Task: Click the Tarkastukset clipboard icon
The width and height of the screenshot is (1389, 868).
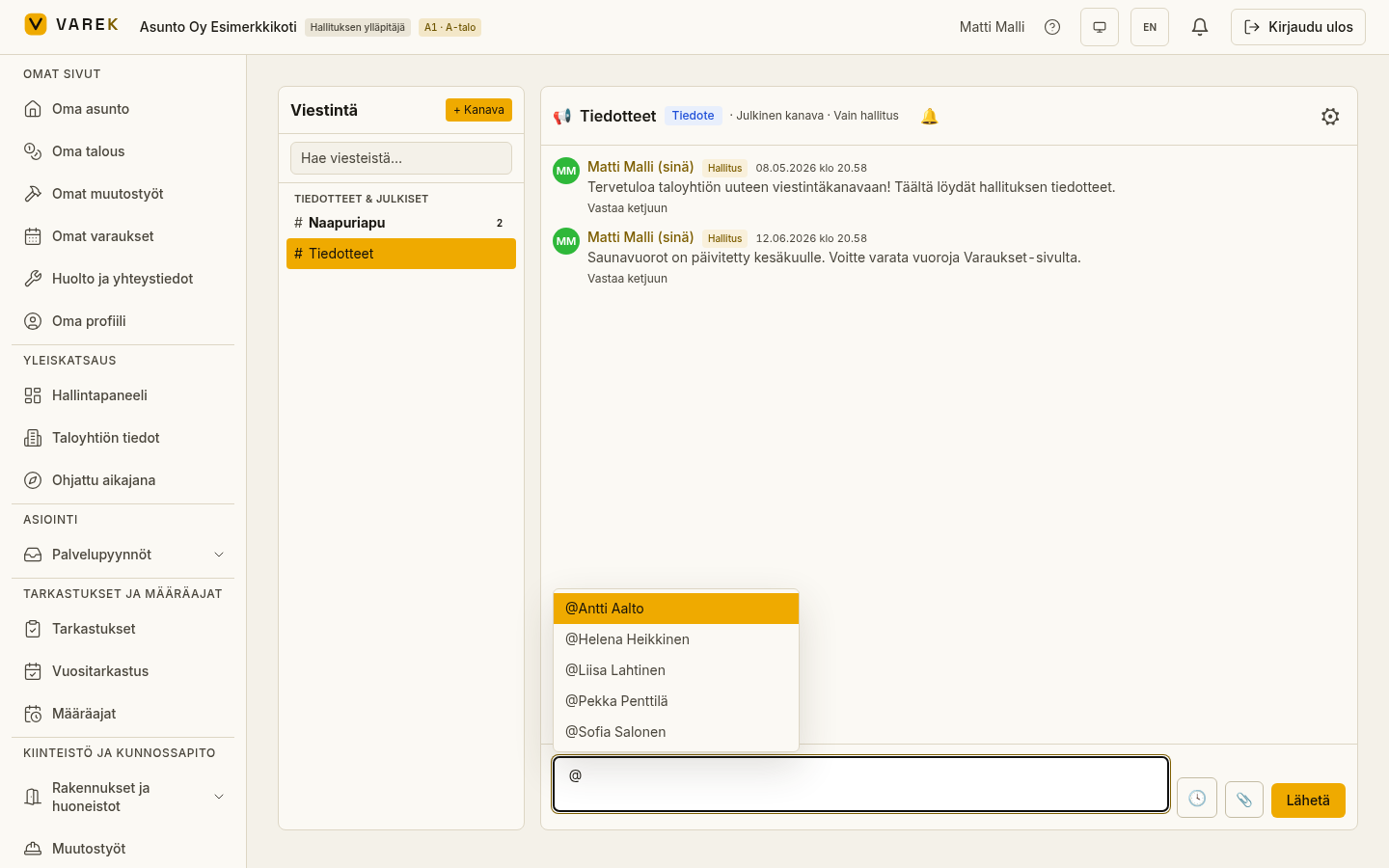Action: point(33,629)
